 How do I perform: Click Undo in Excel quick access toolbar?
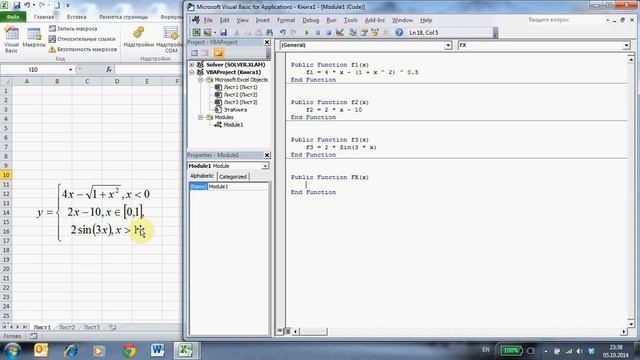pos(27,5)
